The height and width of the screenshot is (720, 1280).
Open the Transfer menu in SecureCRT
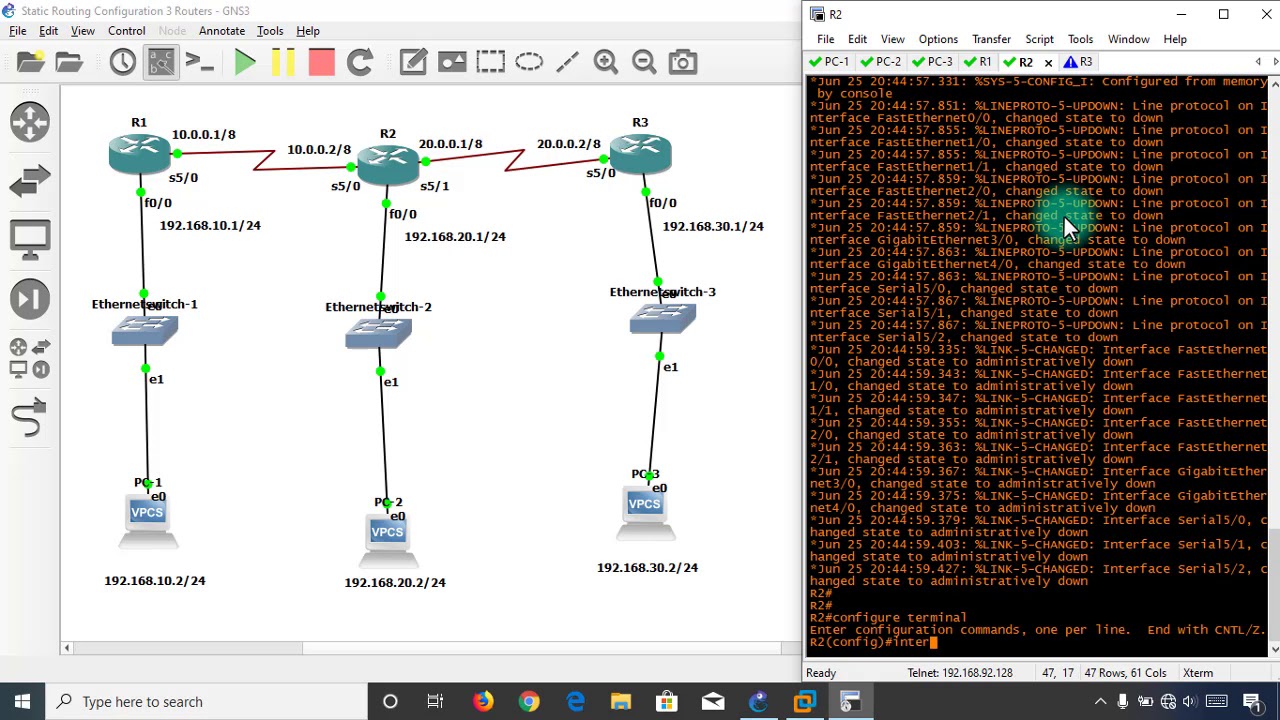pyautogui.click(x=991, y=39)
